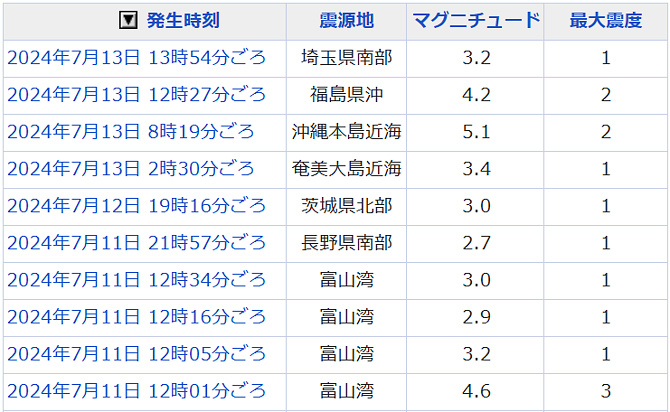Click max intensity 1 in the 埼玉県南部 row
670x412 pixels.
click(x=605, y=58)
